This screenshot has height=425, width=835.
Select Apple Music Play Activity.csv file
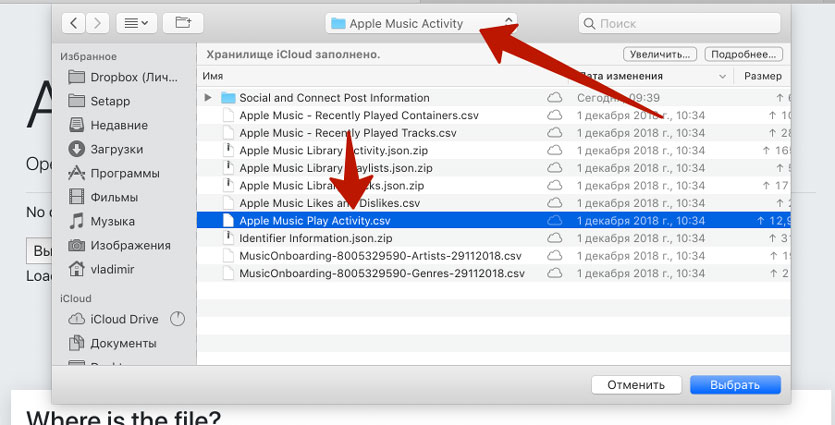pos(315,221)
